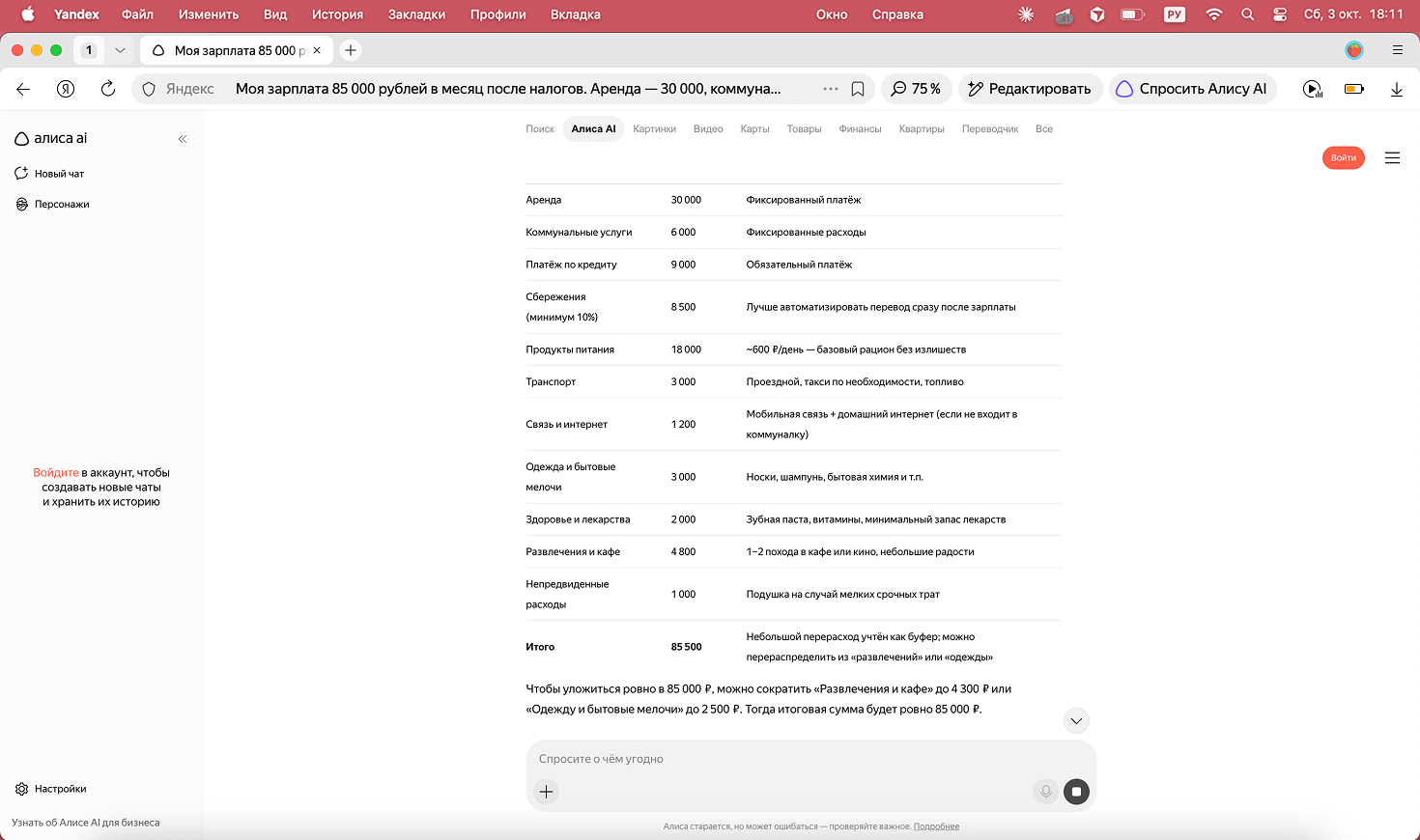Open the История menu in menu bar
The image size is (1420, 840).
(337, 14)
